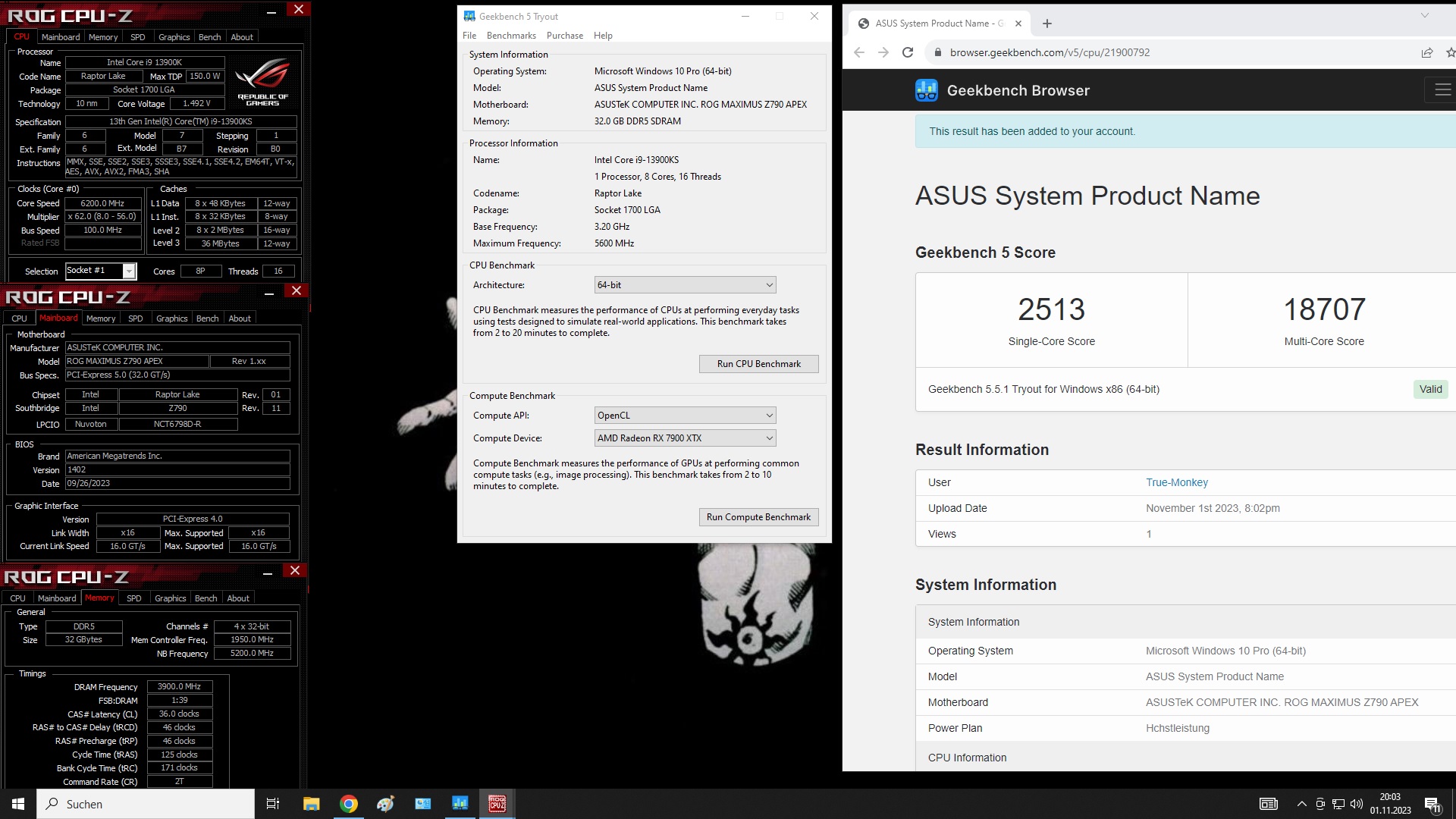Open the ROG CPU-Z taskbar icon
1456x819 pixels.
click(497, 804)
